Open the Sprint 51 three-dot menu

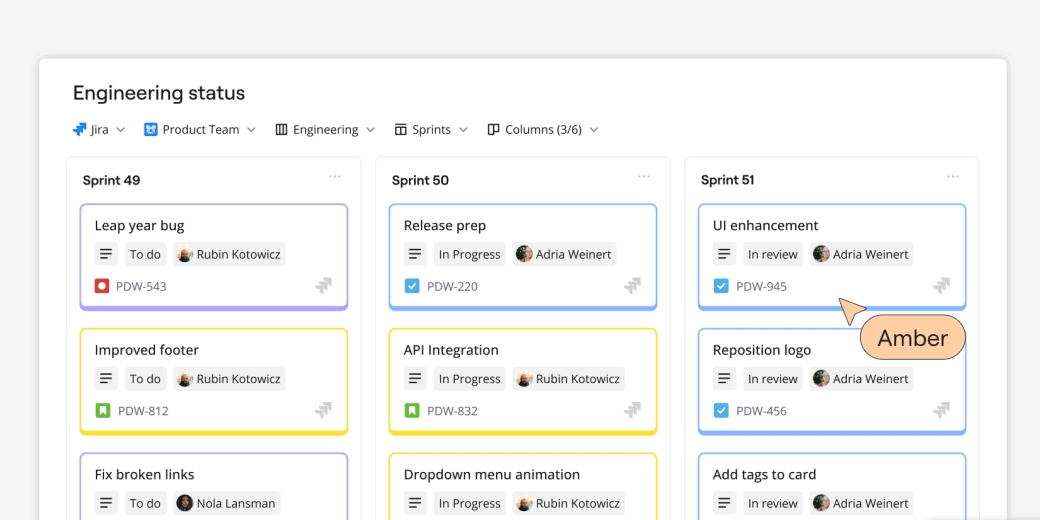tap(953, 177)
